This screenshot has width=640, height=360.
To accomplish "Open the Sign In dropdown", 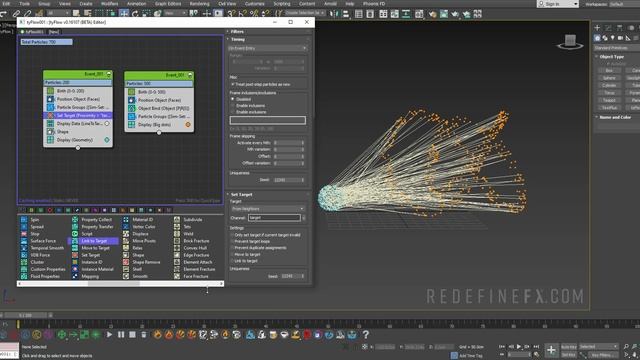I will 558,4.
